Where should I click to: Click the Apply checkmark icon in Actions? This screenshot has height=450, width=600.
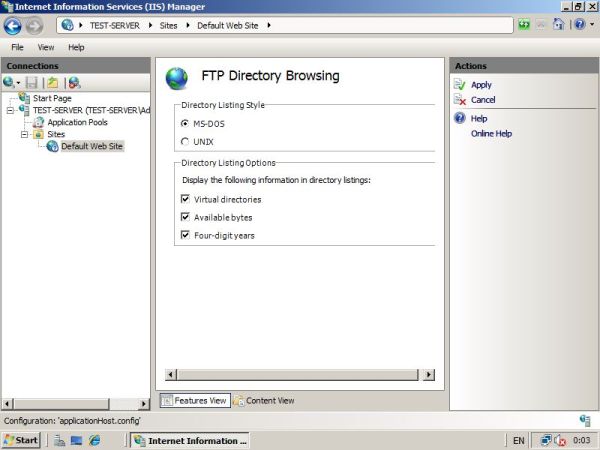pos(459,85)
